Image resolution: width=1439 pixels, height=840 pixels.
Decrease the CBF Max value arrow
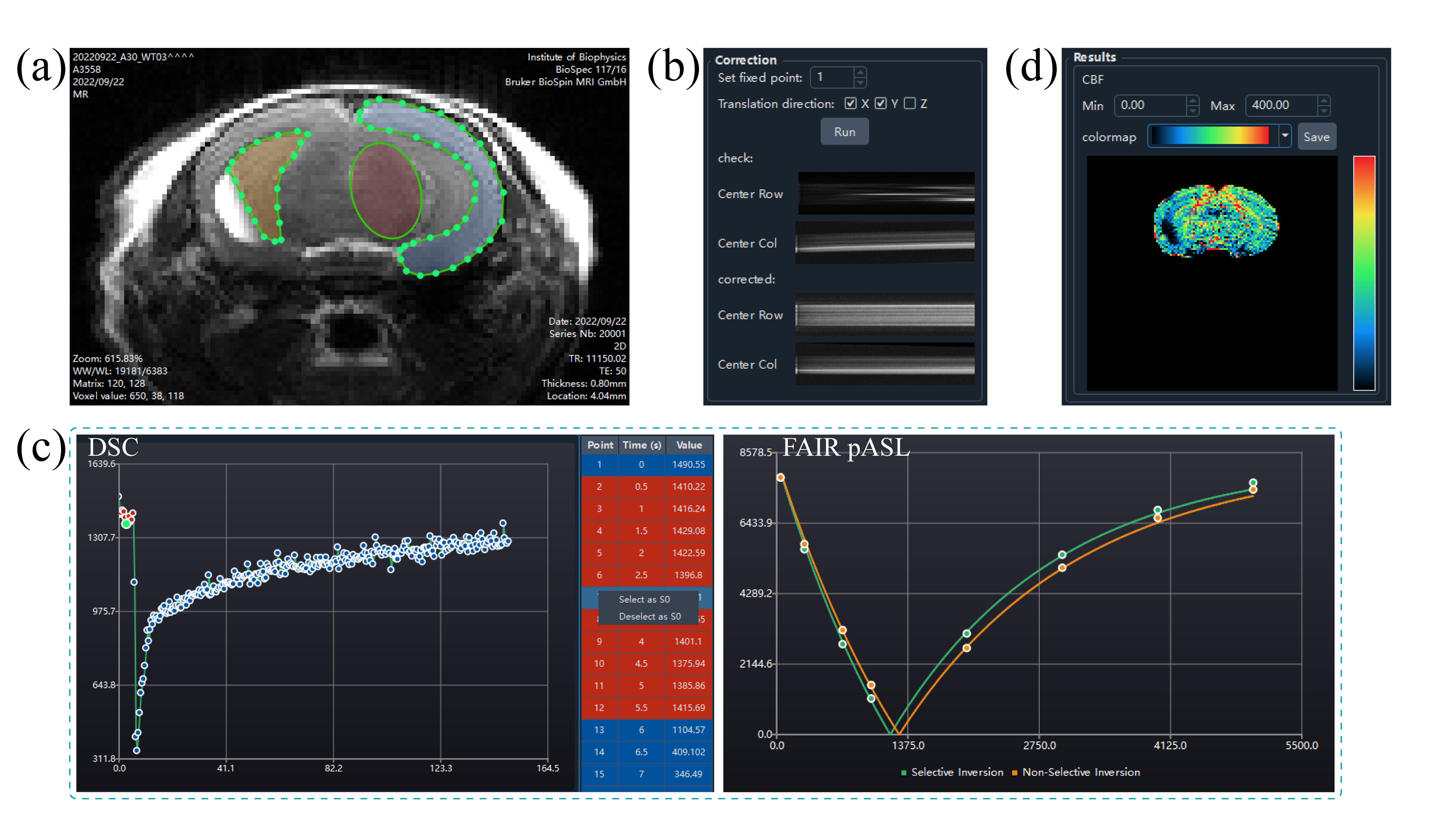(x=1324, y=111)
